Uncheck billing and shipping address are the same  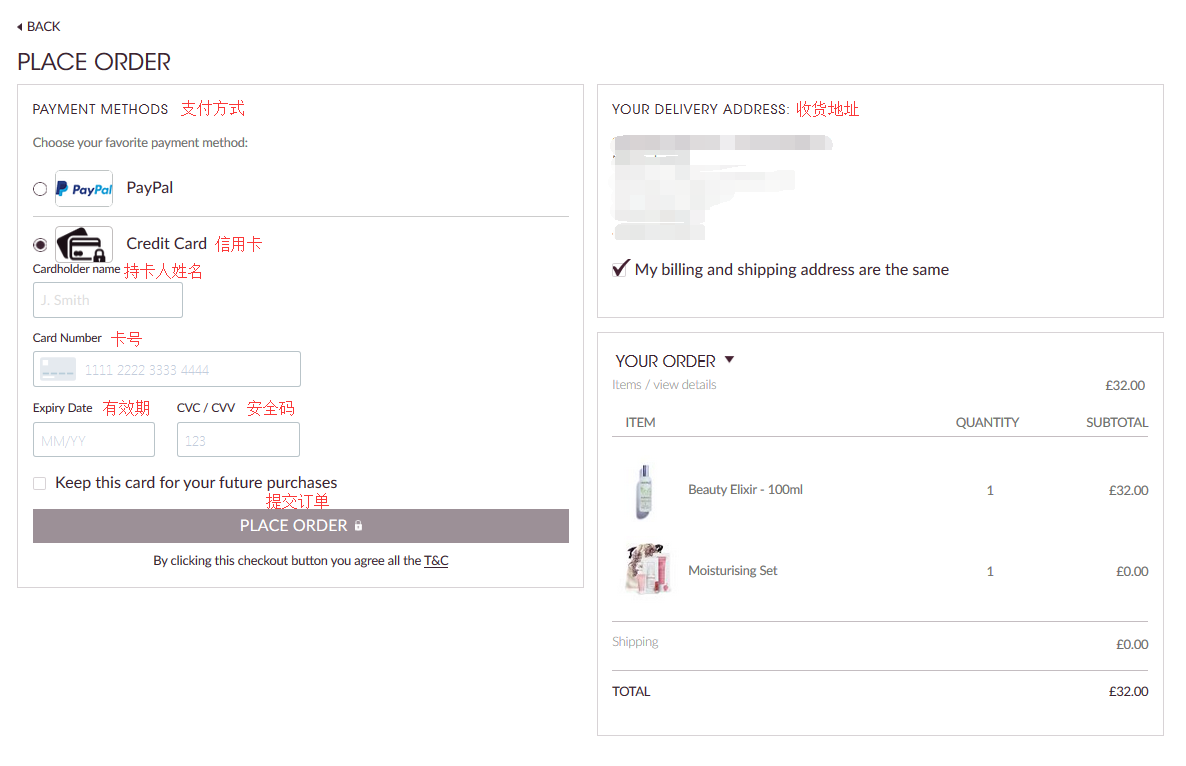click(x=620, y=269)
